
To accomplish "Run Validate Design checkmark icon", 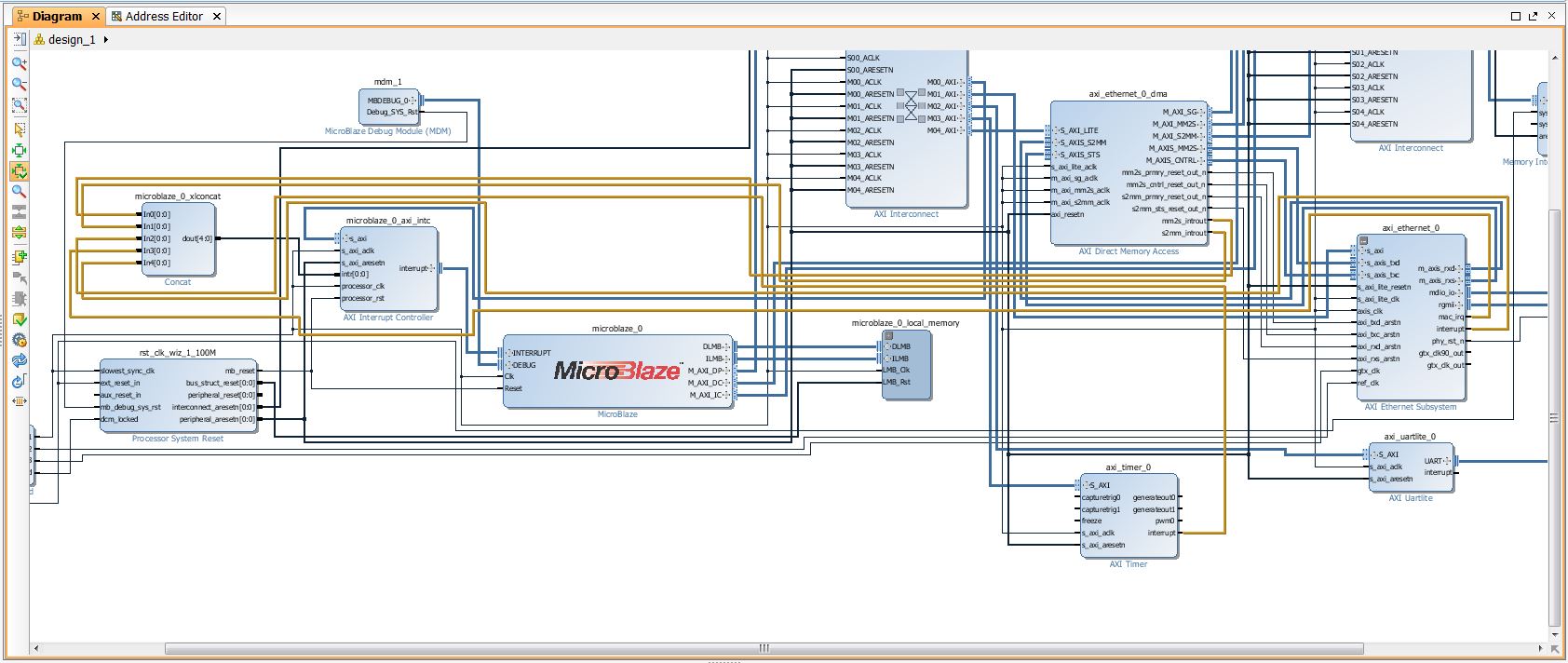I will tap(19, 319).
